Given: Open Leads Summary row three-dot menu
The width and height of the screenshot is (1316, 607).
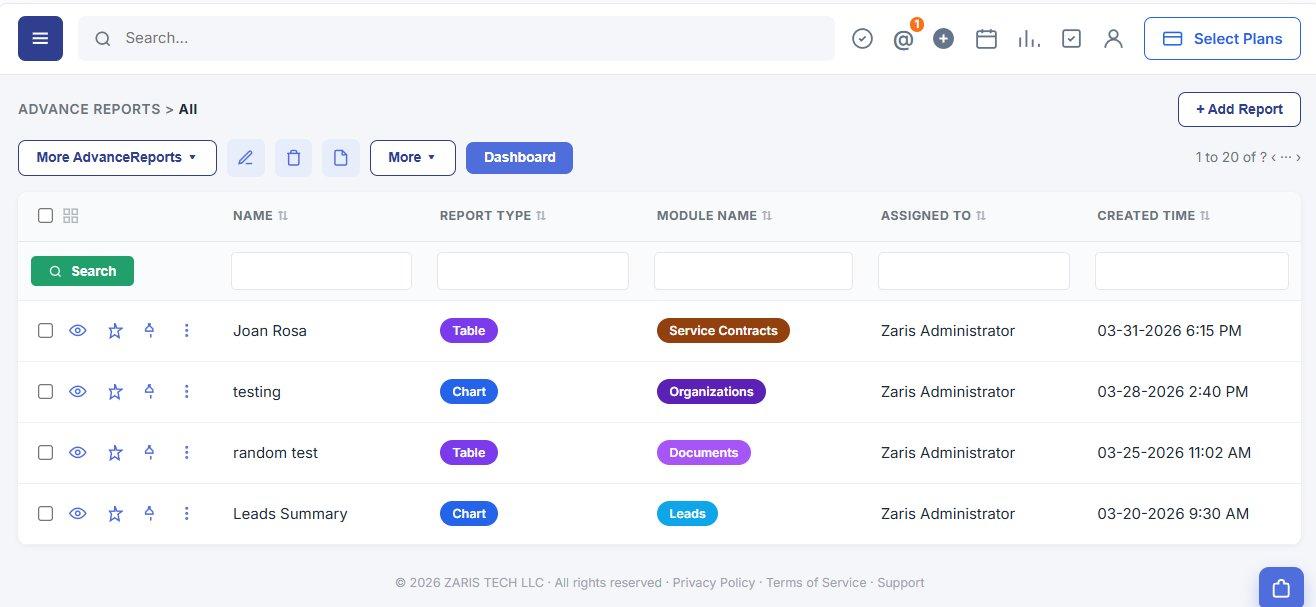Looking at the screenshot, I should pos(186,514).
